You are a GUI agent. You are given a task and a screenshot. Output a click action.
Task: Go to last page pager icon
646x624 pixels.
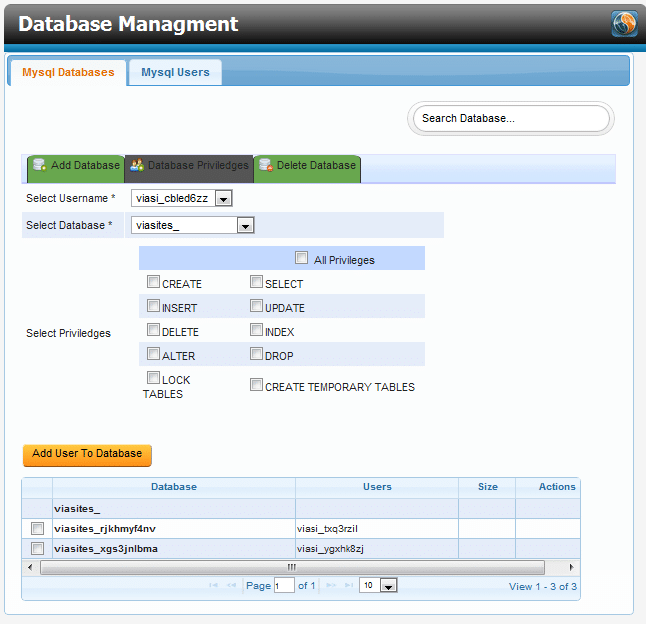tap(348, 586)
